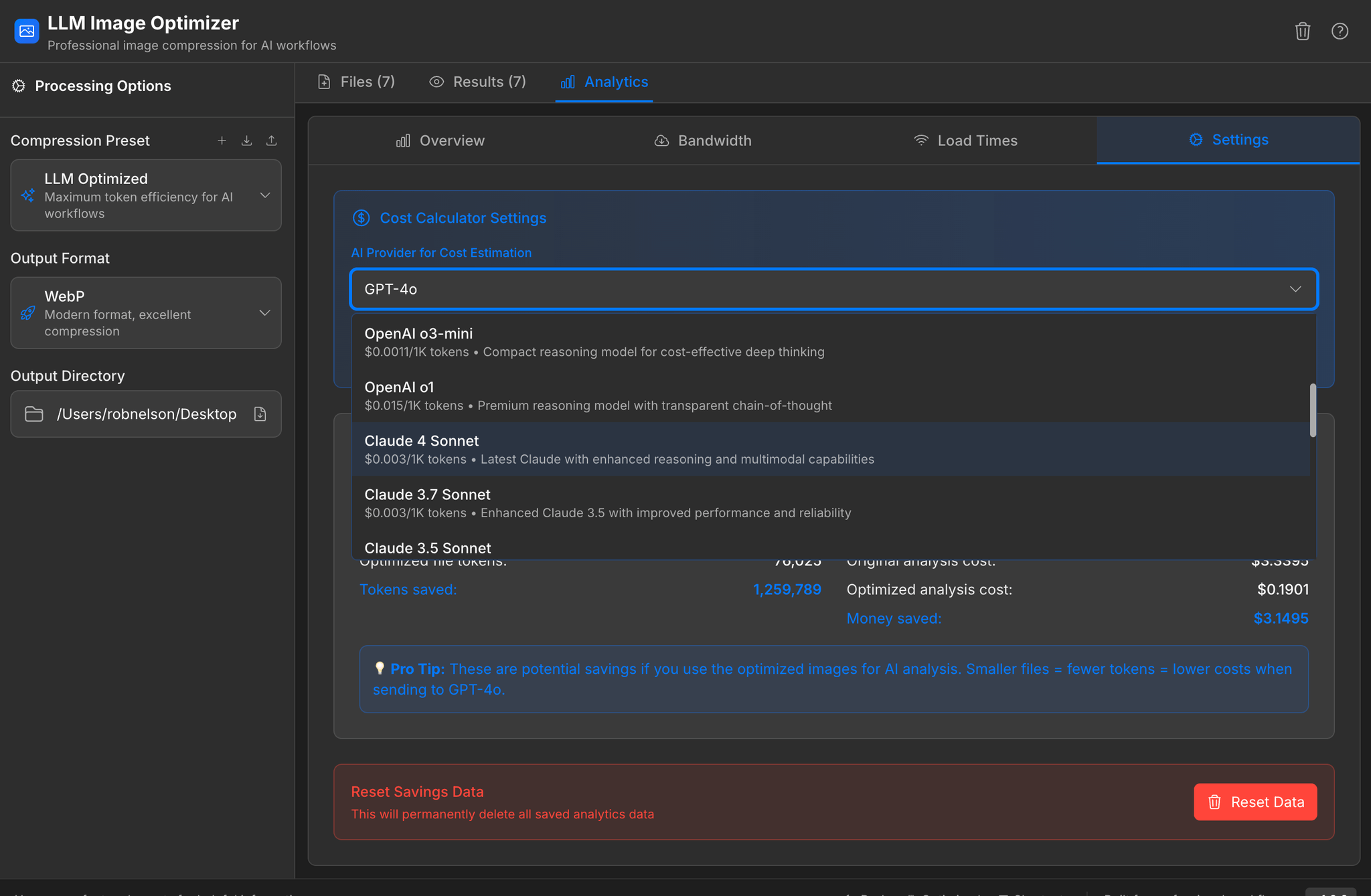The height and width of the screenshot is (896, 1371).
Task: Select Claude 3.7 Sonnet in the dropdown list
Action: [831, 503]
